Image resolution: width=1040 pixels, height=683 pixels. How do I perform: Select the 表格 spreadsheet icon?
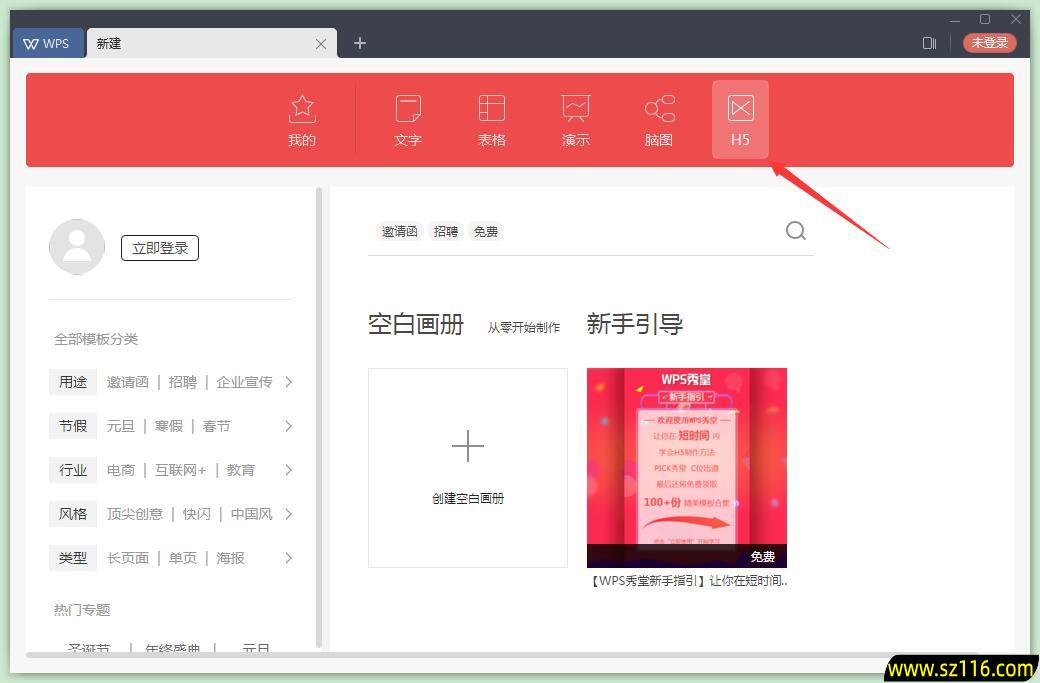click(x=491, y=119)
